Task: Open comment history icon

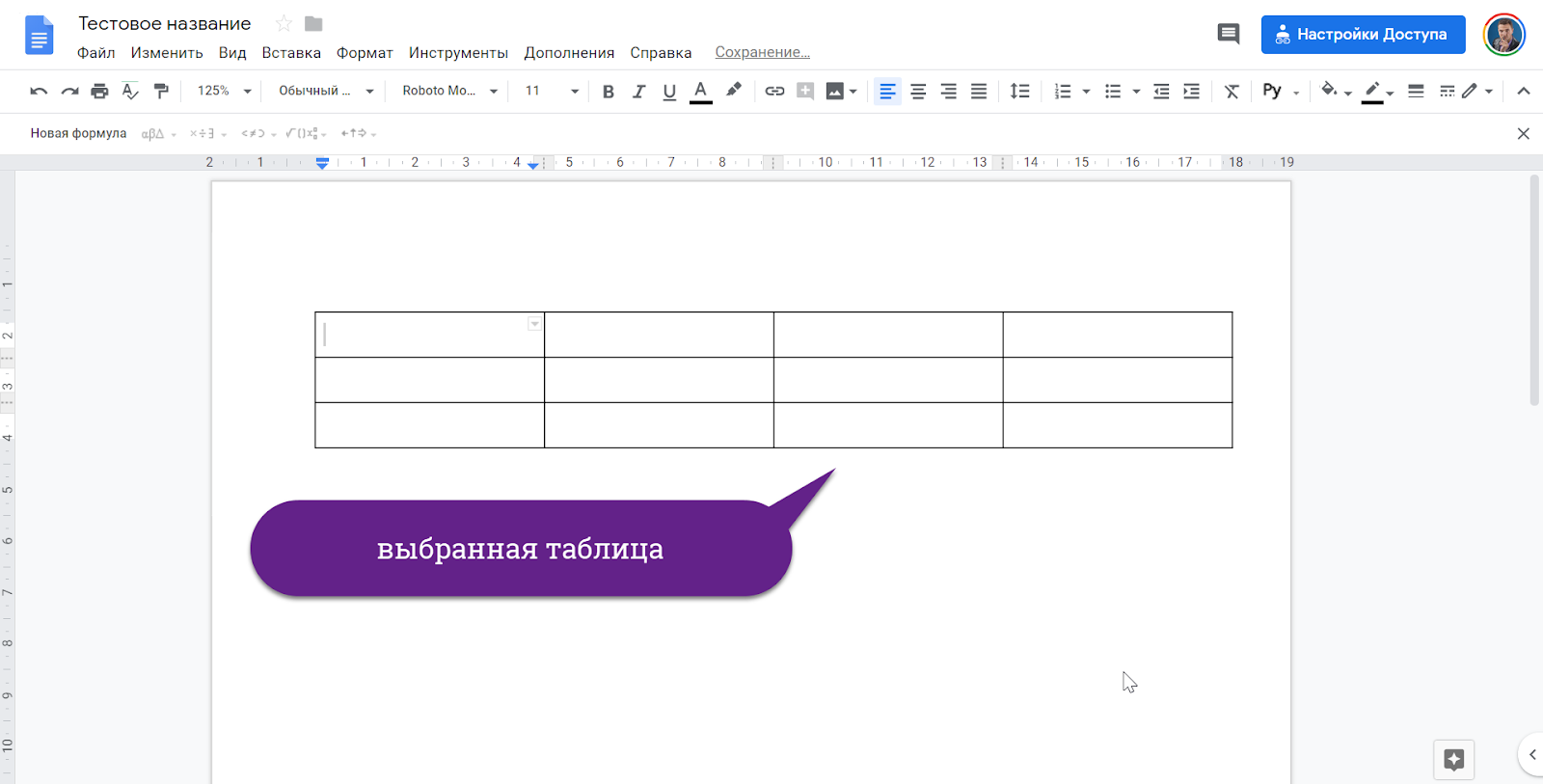Action: 1229,35
